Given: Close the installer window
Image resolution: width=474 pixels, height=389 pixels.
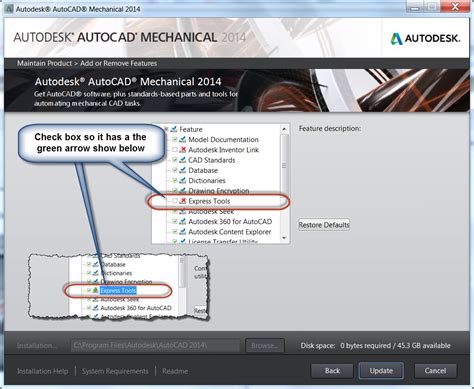Looking at the screenshot, I should (455, 7).
